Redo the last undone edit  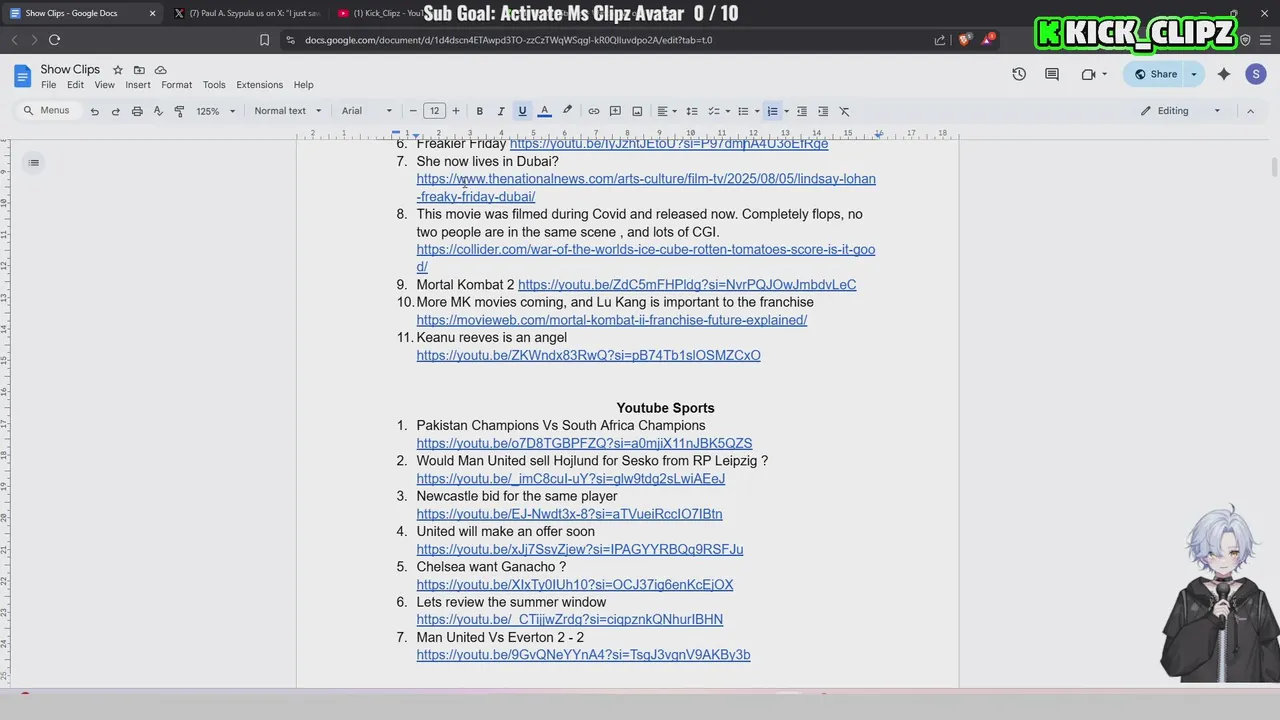(x=115, y=111)
